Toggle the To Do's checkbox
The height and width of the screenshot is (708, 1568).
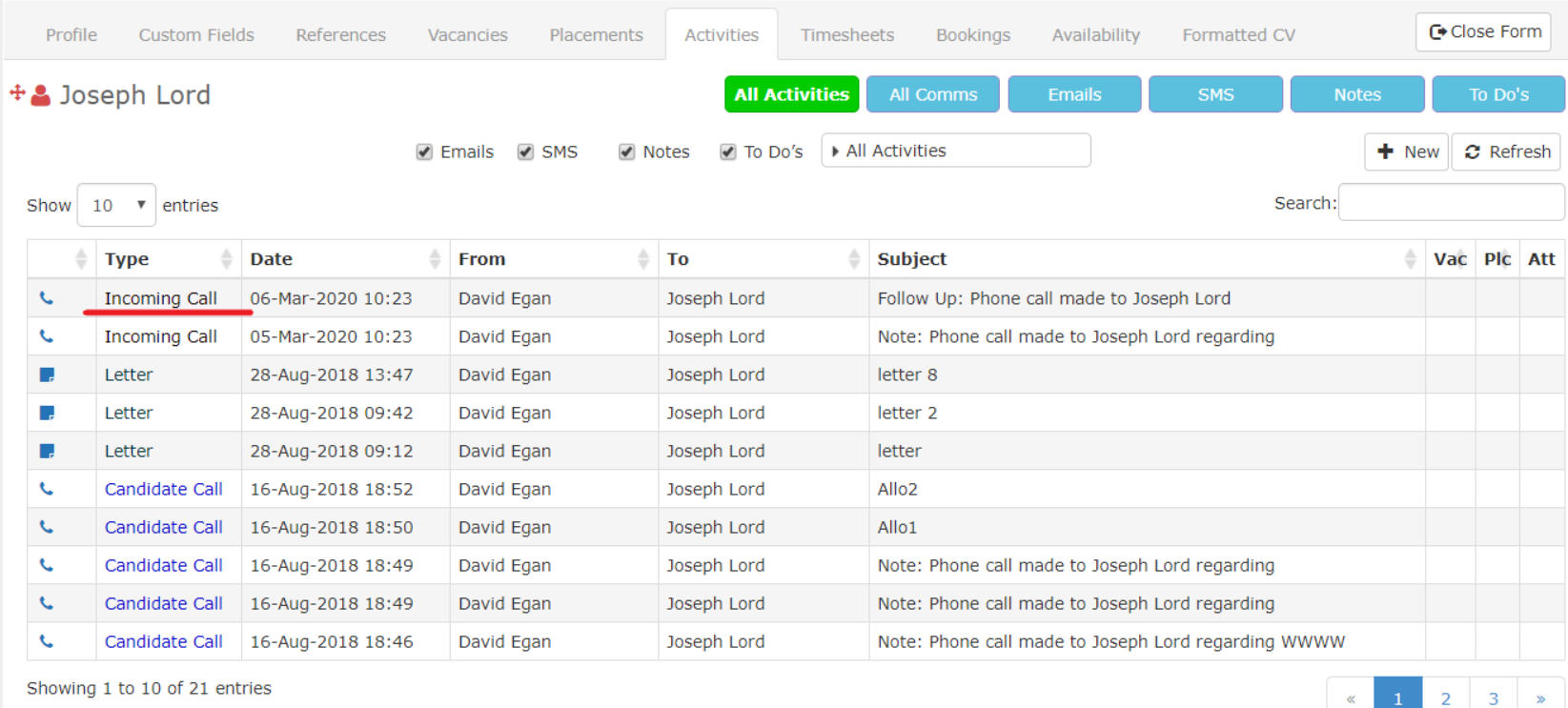pyautogui.click(x=728, y=152)
